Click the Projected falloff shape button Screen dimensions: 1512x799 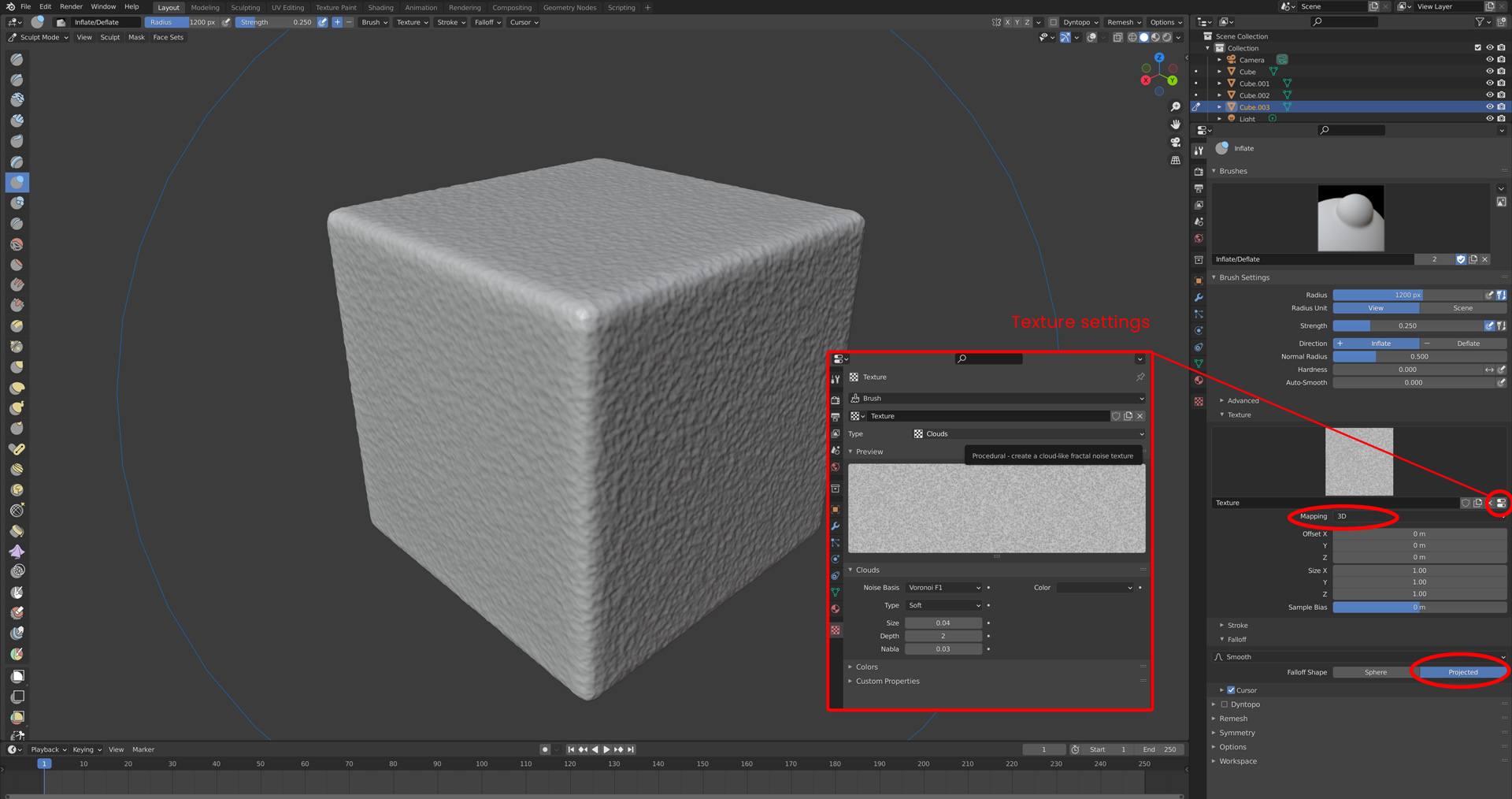tap(1462, 672)
